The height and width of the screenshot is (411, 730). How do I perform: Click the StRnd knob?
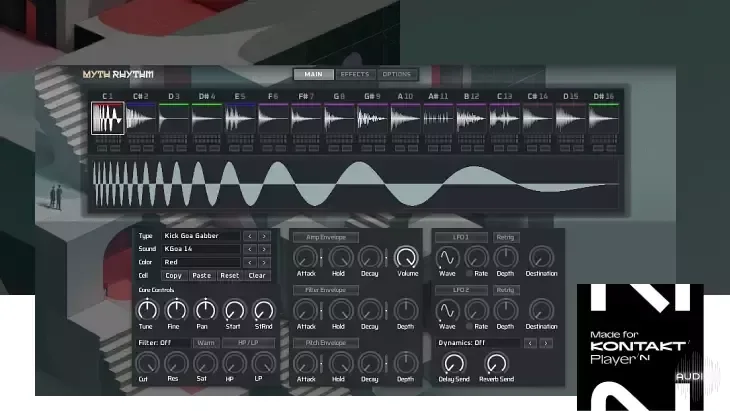coord(264,310)
